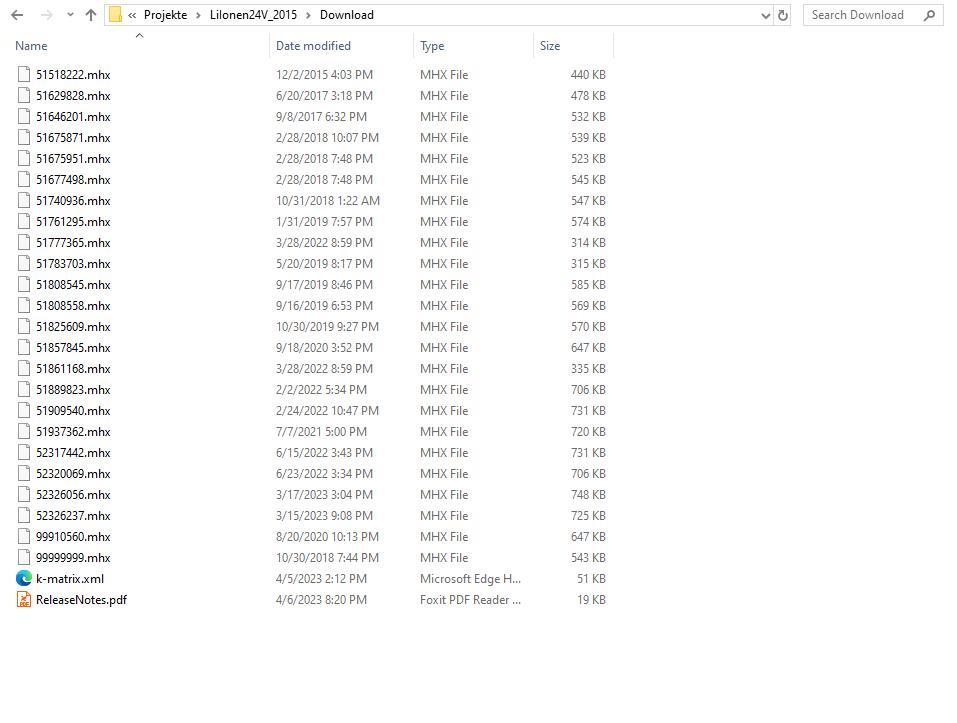Select Edge icon of k-matrix.xml
Image resolution: width=957 pixels, height=723 pixels.
pos(24,578)
